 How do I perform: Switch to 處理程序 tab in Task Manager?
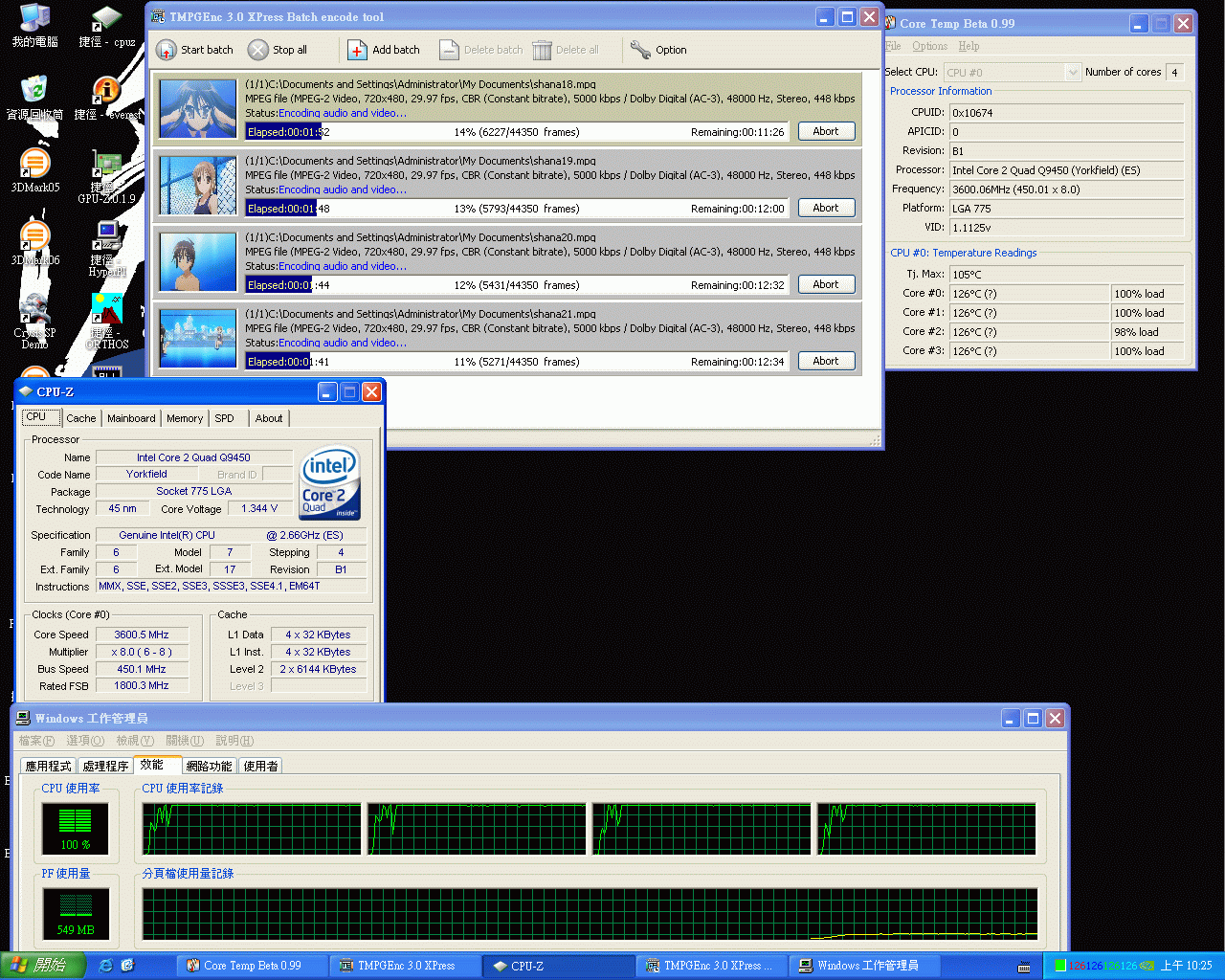105,766
